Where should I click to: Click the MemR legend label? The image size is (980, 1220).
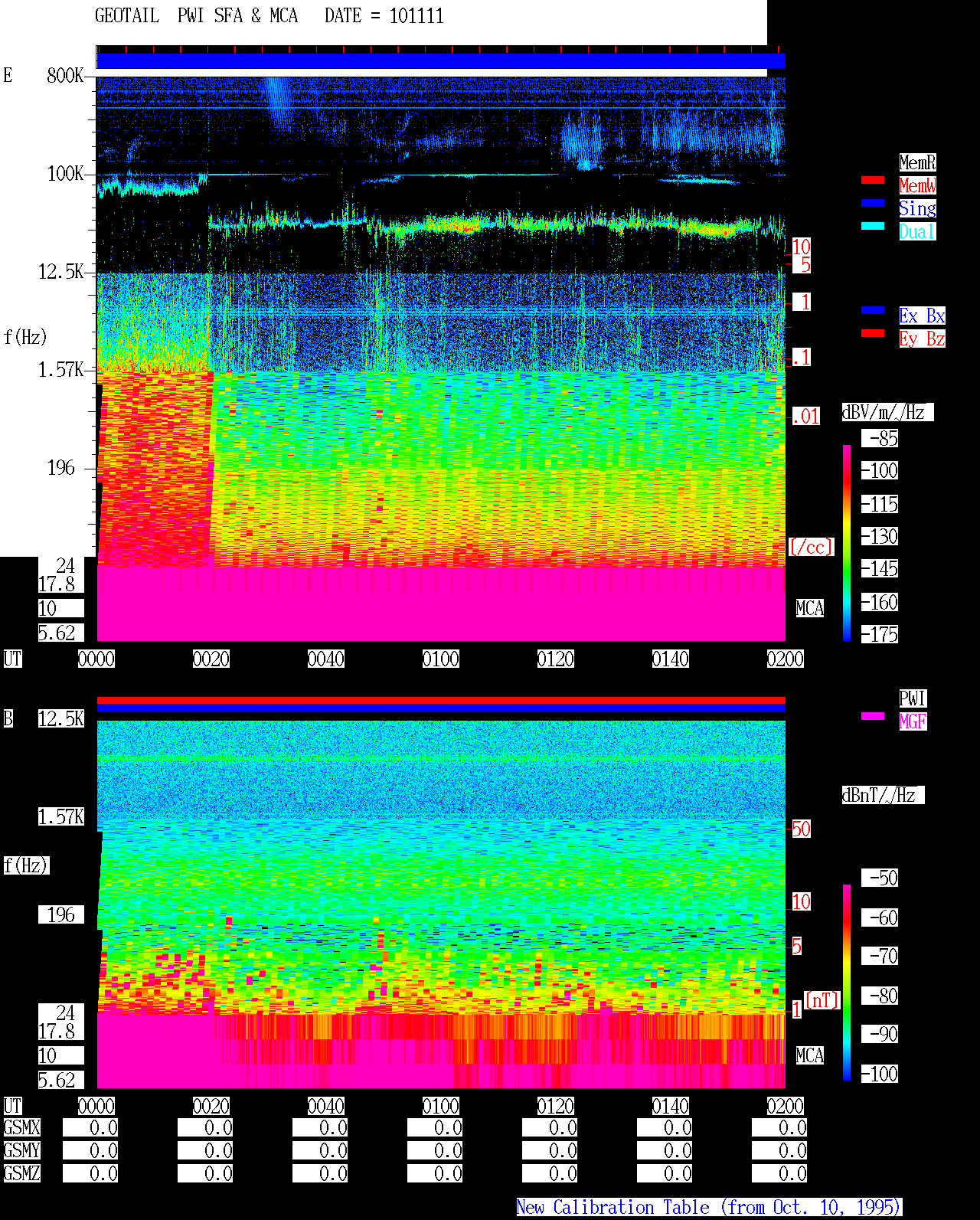pyautogui.click(x=917, y=162)
